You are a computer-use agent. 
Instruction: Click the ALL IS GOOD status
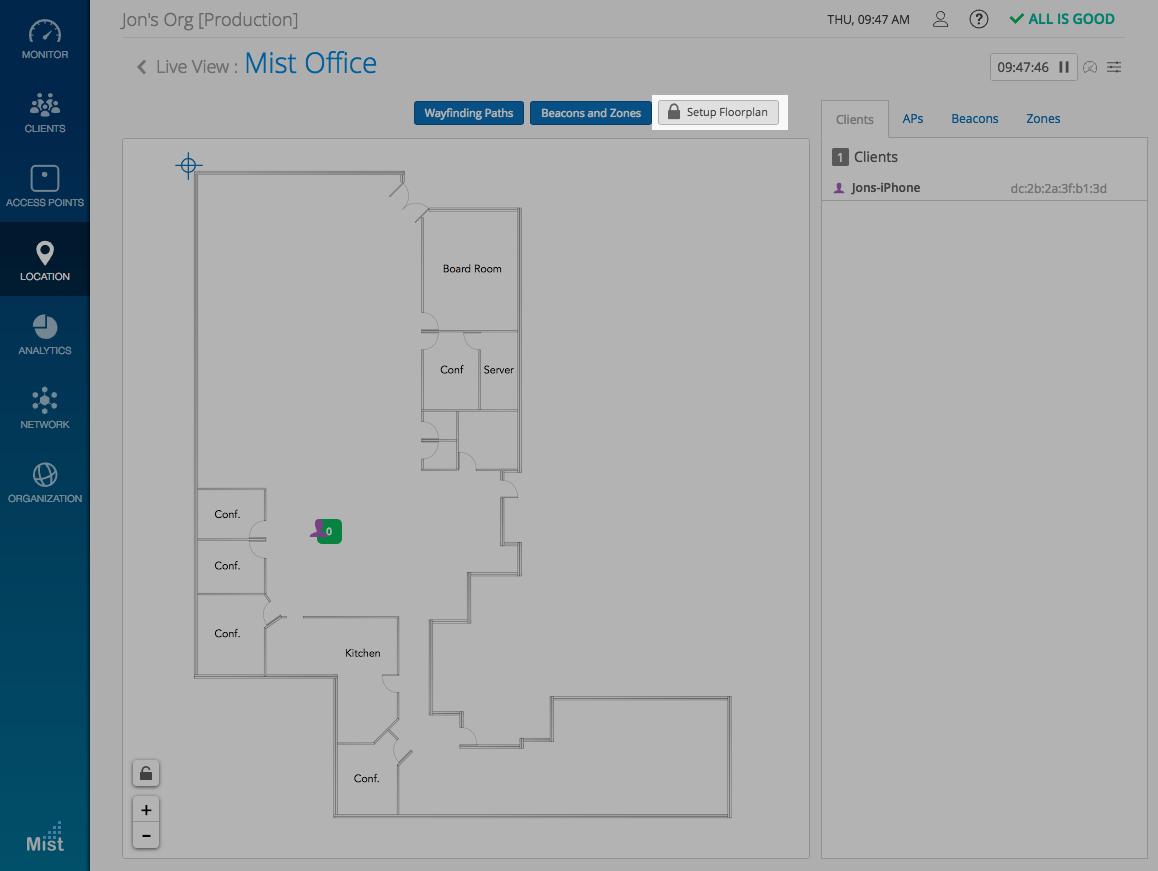[1062, 19]
